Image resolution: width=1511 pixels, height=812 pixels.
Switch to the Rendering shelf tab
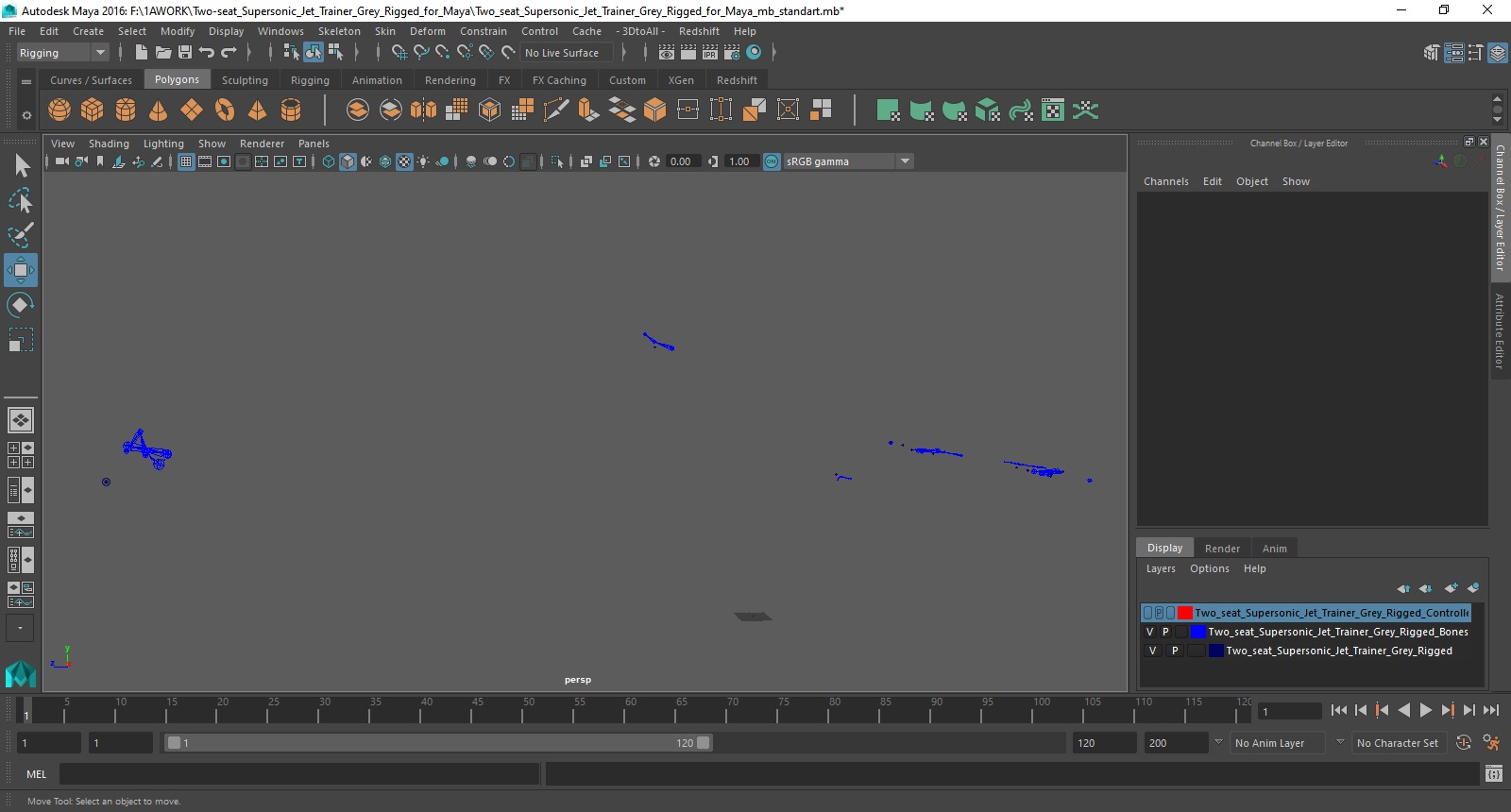[450, 80]
